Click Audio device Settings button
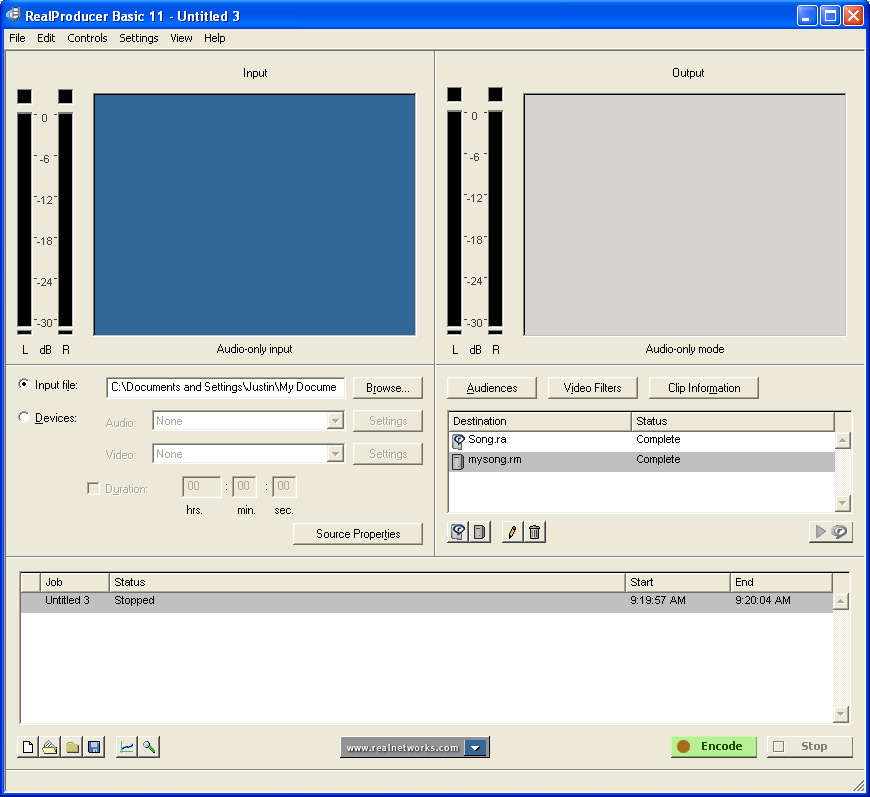The image size is (870, 797). pos(387,421)
